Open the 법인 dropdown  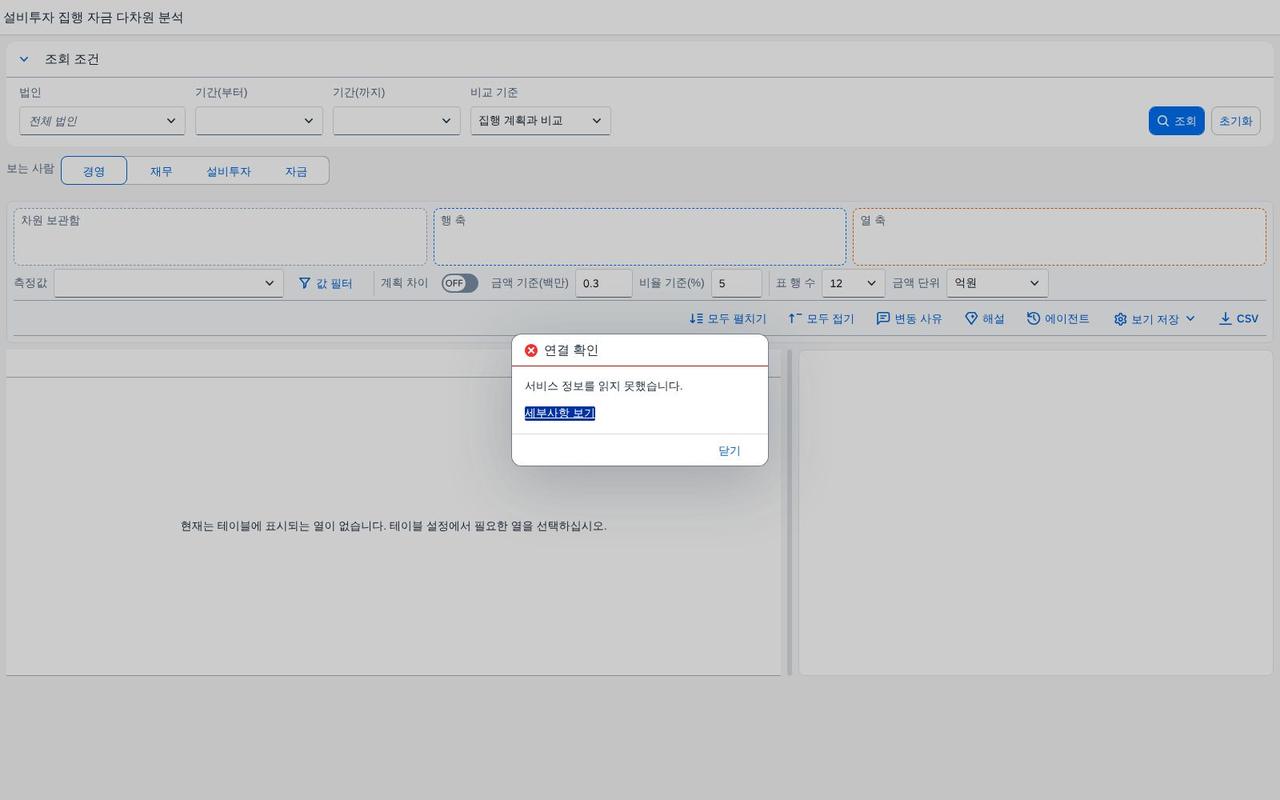102,121
